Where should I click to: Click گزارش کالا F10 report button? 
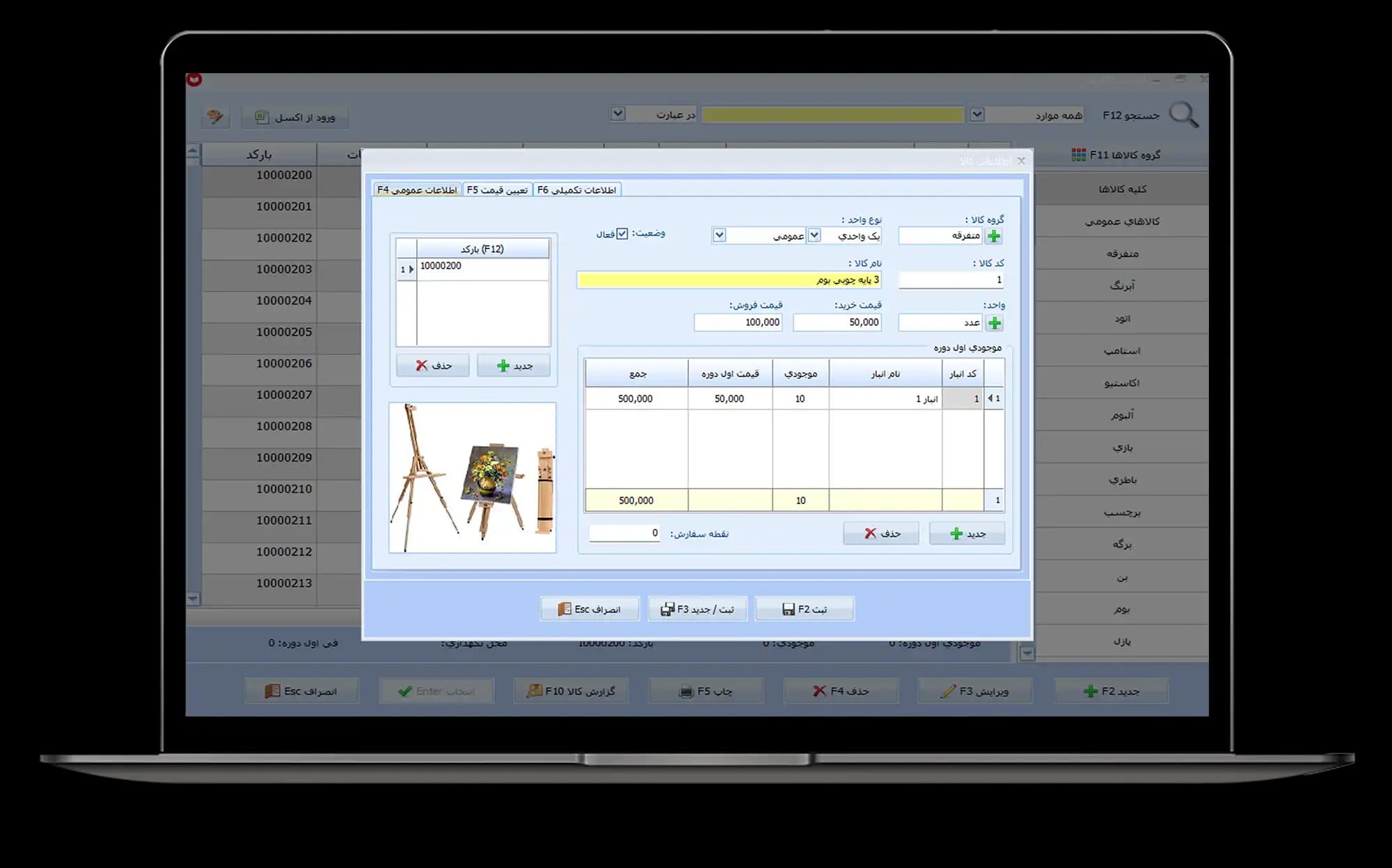tap(571, 691)
